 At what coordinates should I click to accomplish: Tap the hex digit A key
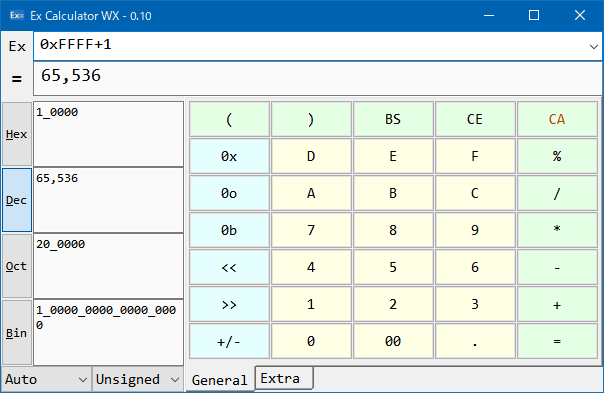[x=311, y=193]
